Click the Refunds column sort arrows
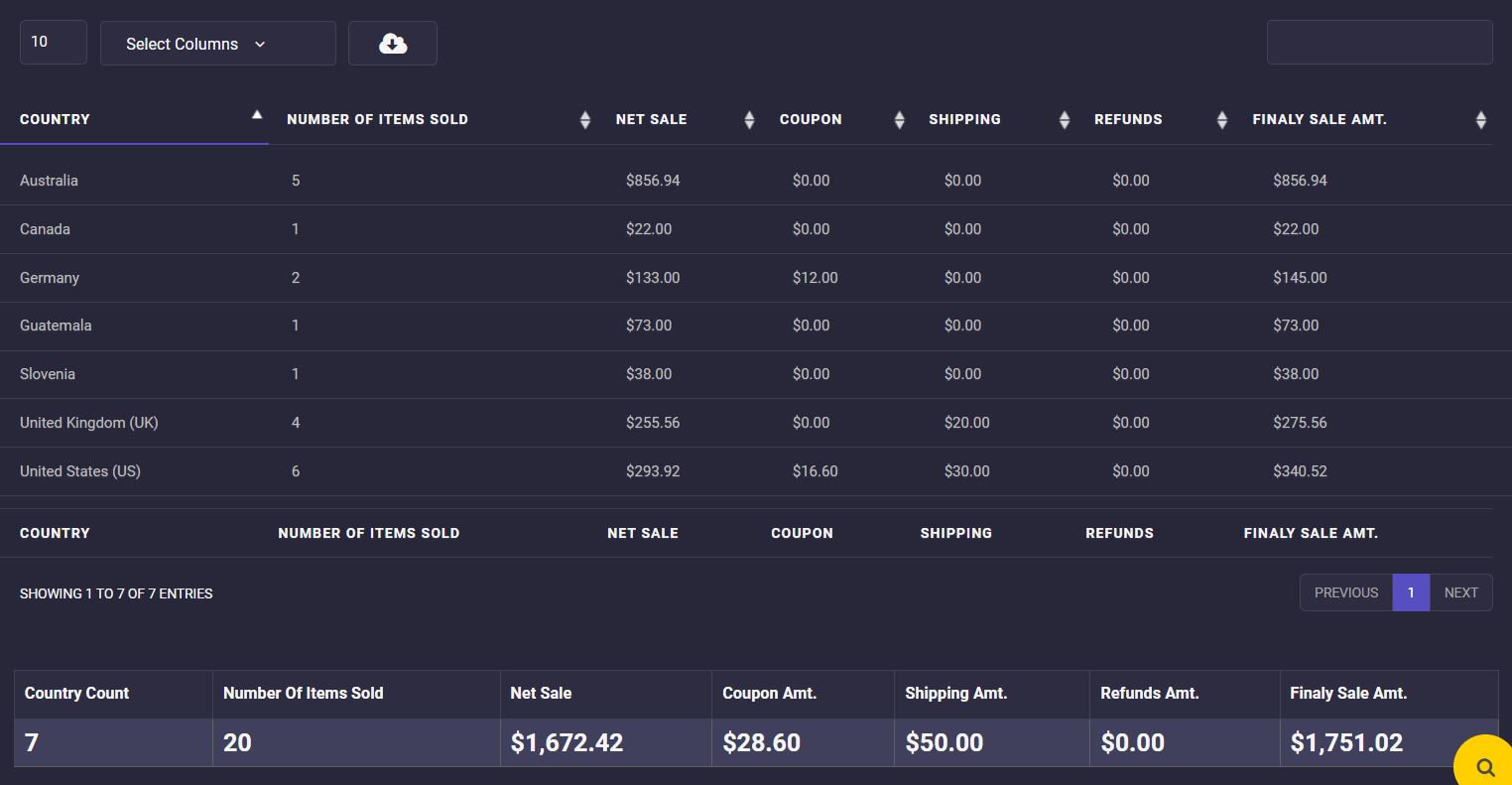 [x=1222, y=120]
